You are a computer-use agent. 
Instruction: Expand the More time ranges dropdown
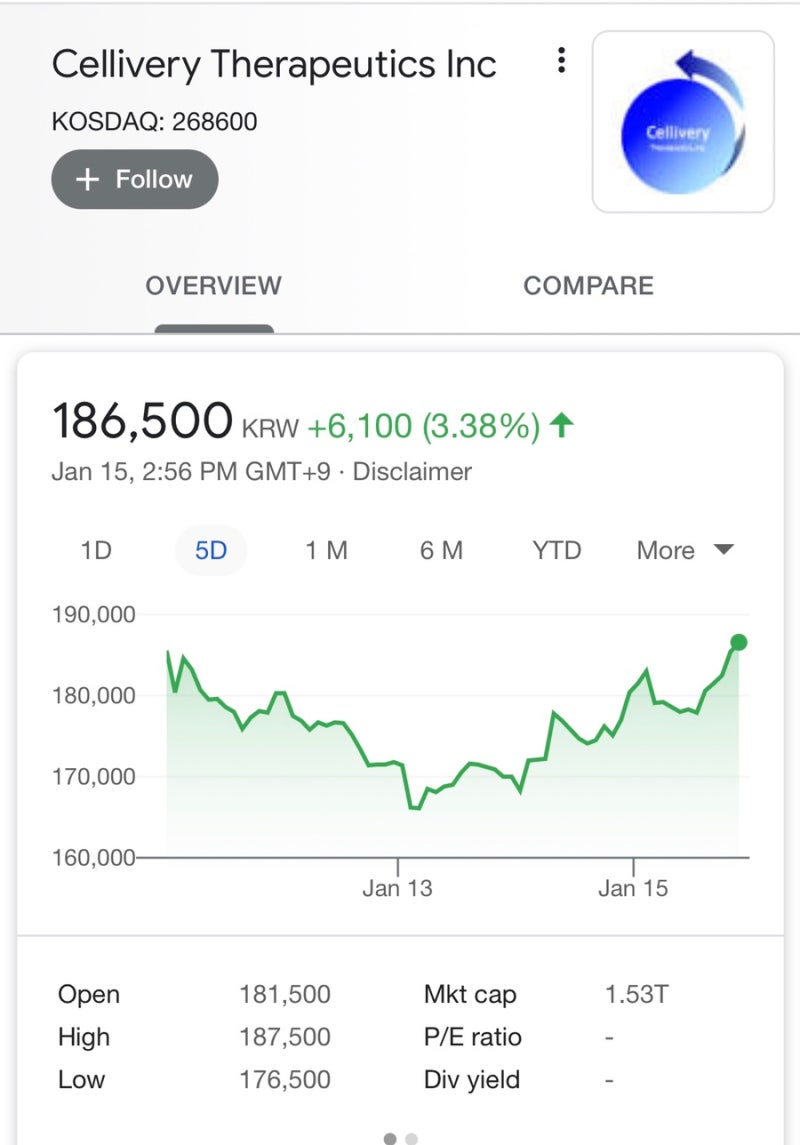[685, 550]
